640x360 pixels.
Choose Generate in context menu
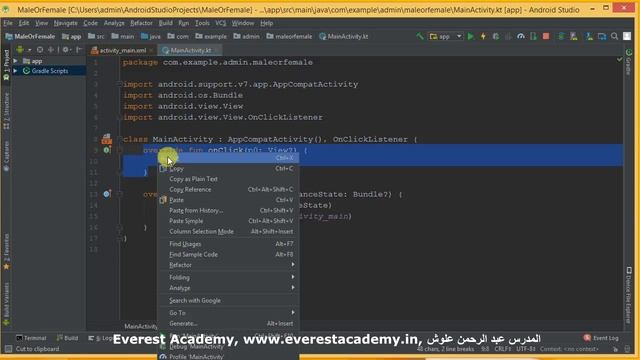228,323
